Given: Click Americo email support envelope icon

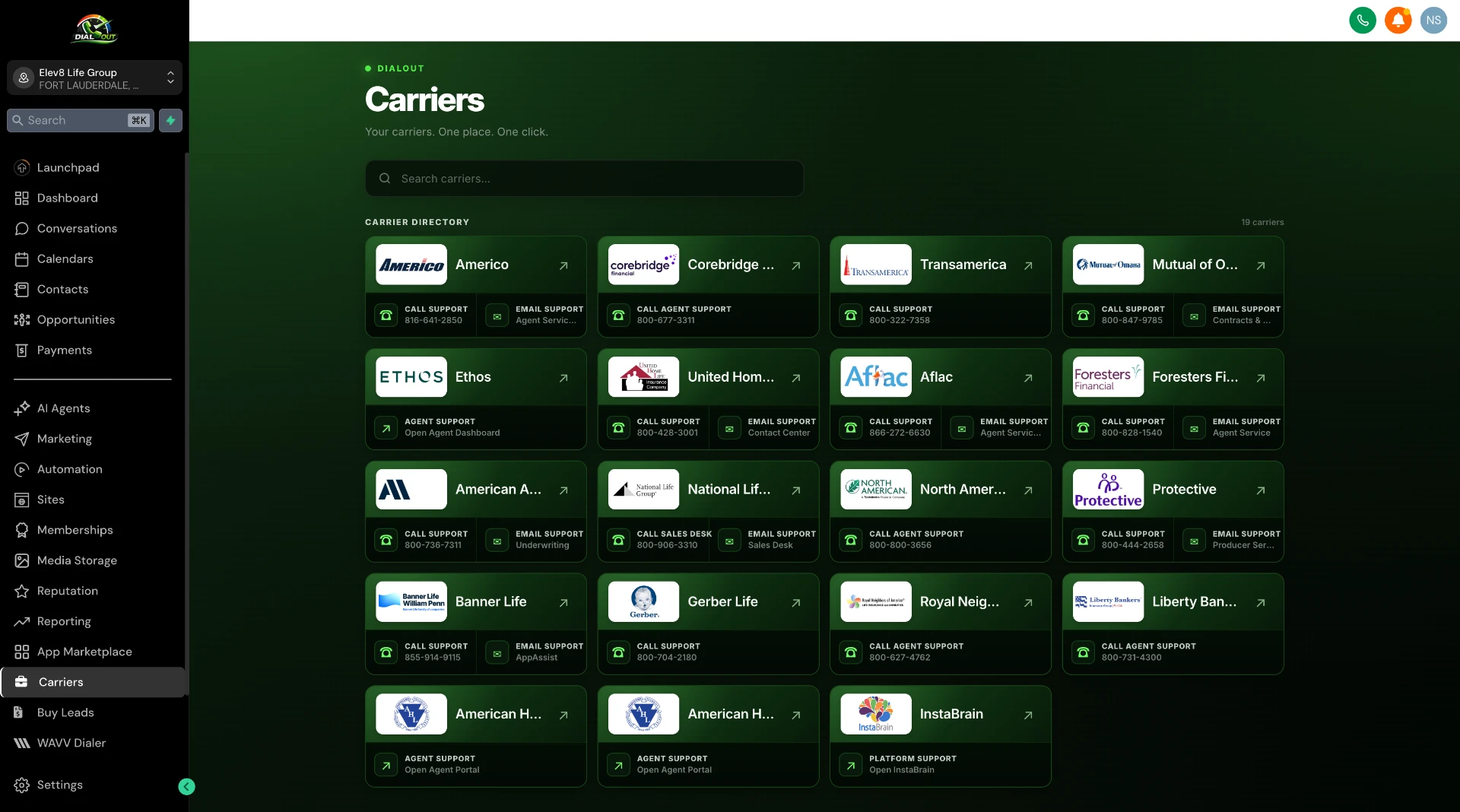Looking at the screenshot, I should coord(497,316).
